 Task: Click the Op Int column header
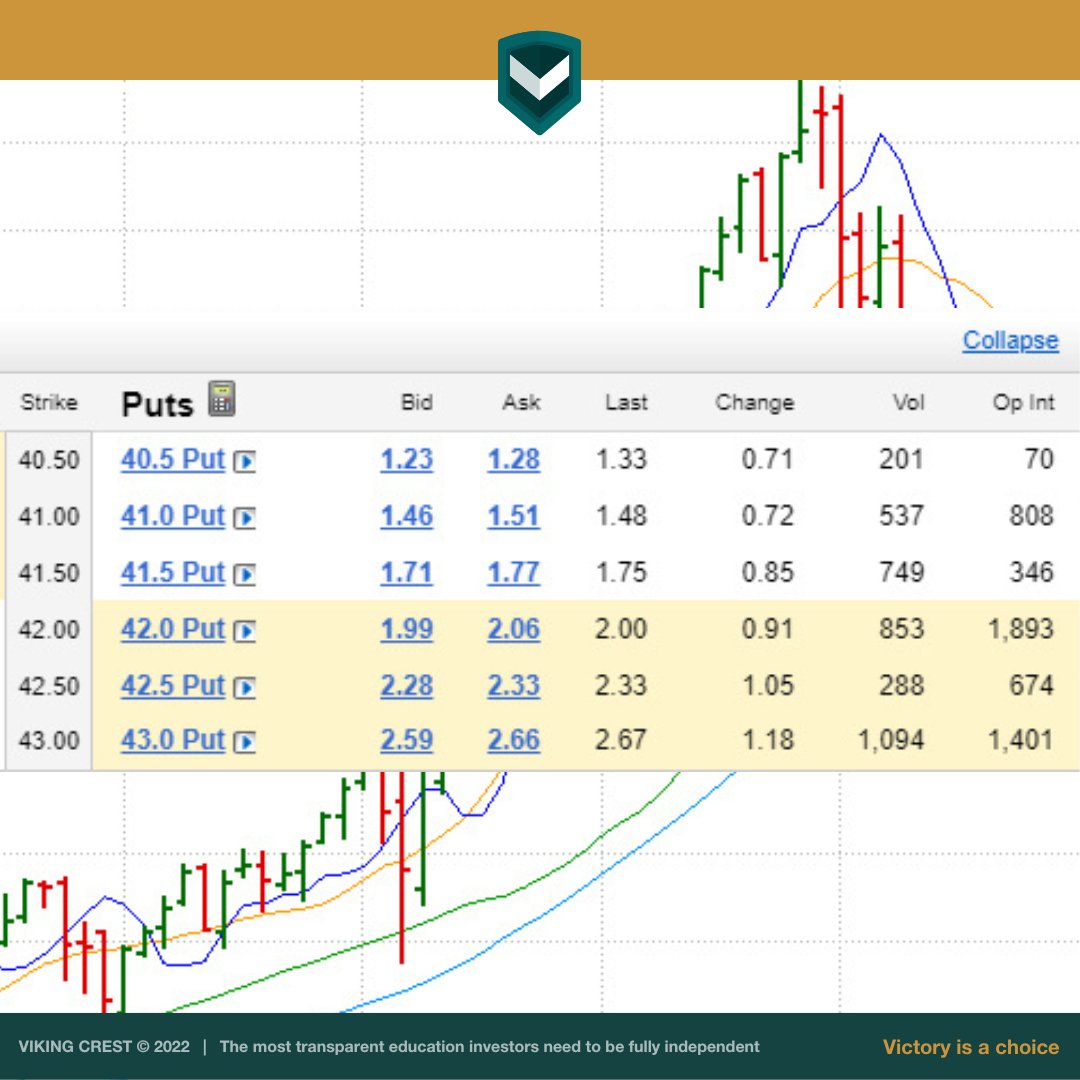coord(1023,402)
